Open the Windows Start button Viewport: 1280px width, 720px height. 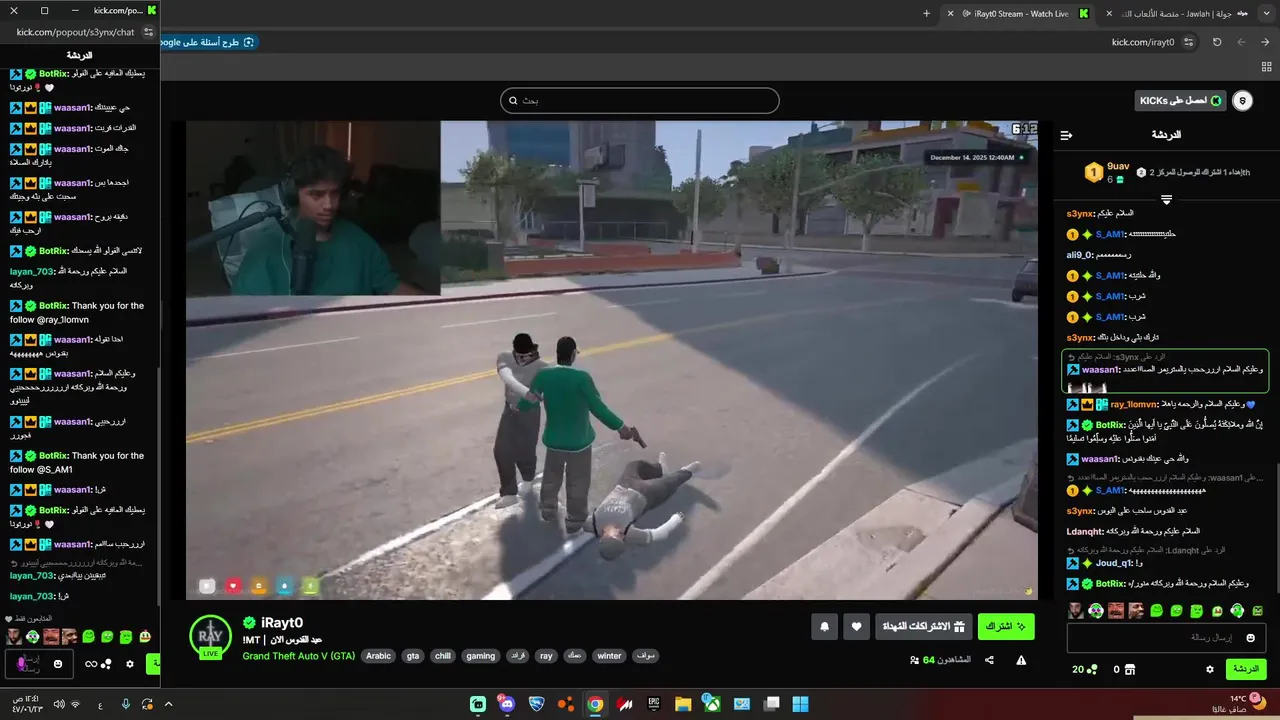(x=800, y=704)
